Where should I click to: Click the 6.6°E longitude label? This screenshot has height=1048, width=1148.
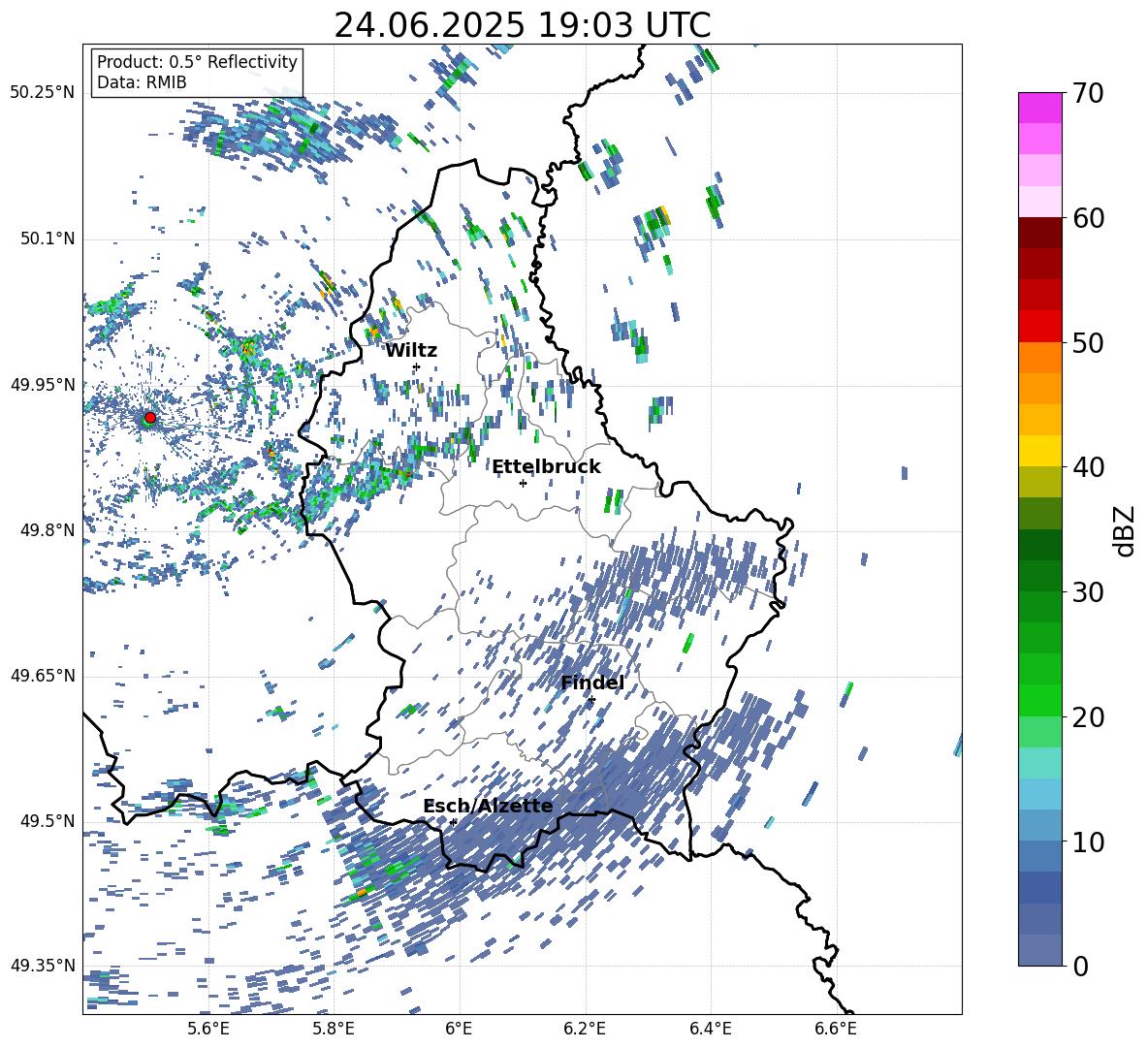[836, 1029]
